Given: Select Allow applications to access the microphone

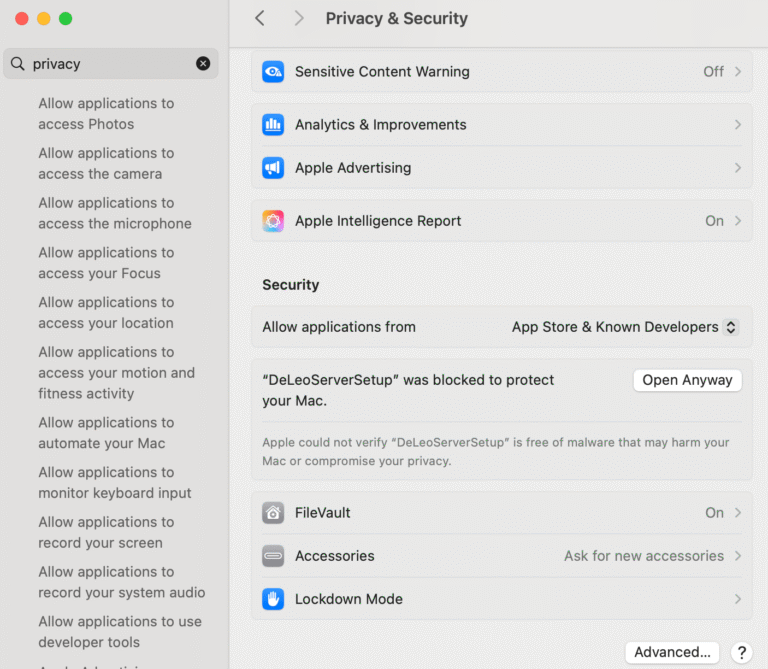Looking at the screenshot, I should coord(115,213).
